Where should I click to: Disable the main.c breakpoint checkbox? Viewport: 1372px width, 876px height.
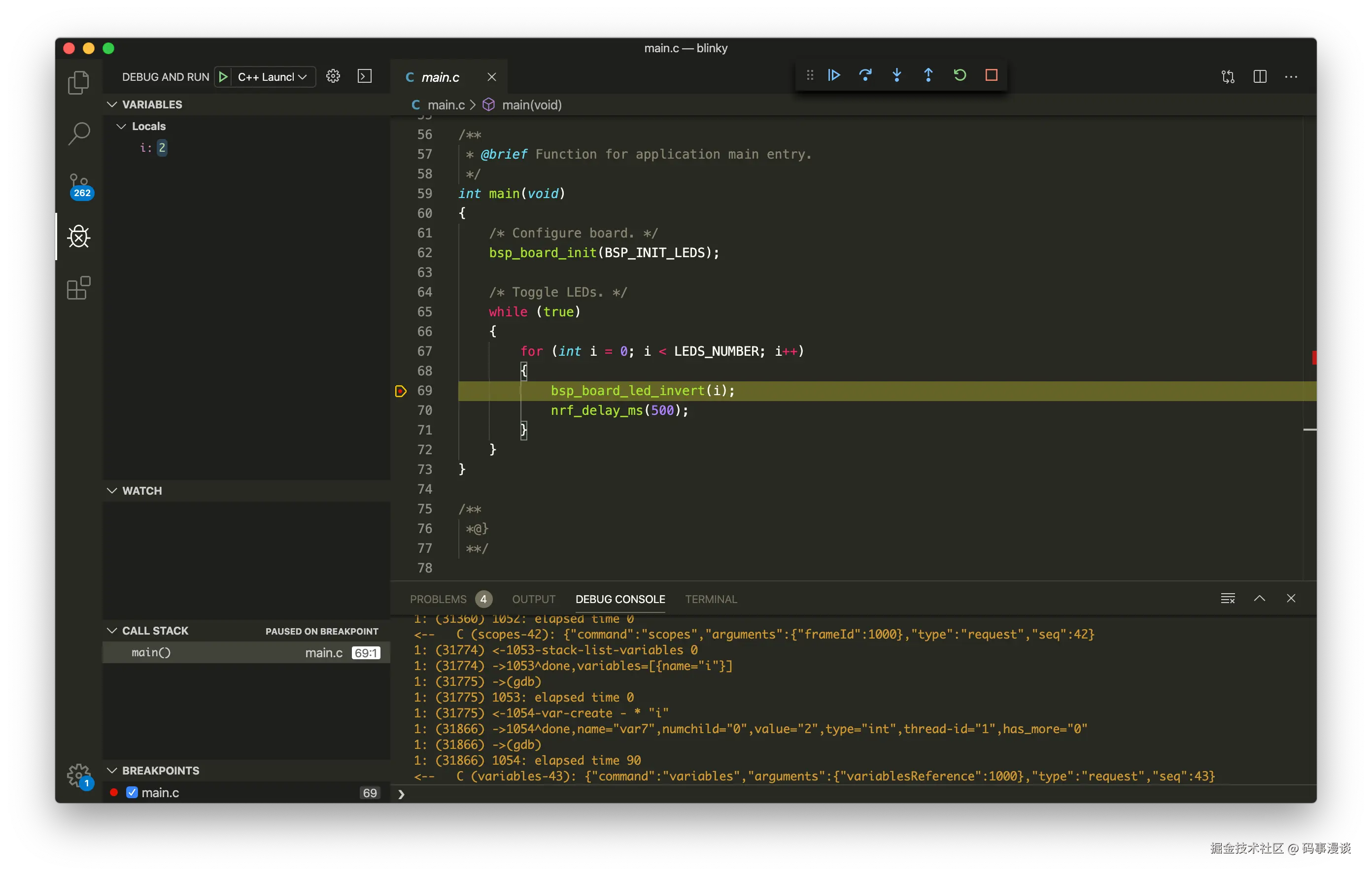(131, 792)
